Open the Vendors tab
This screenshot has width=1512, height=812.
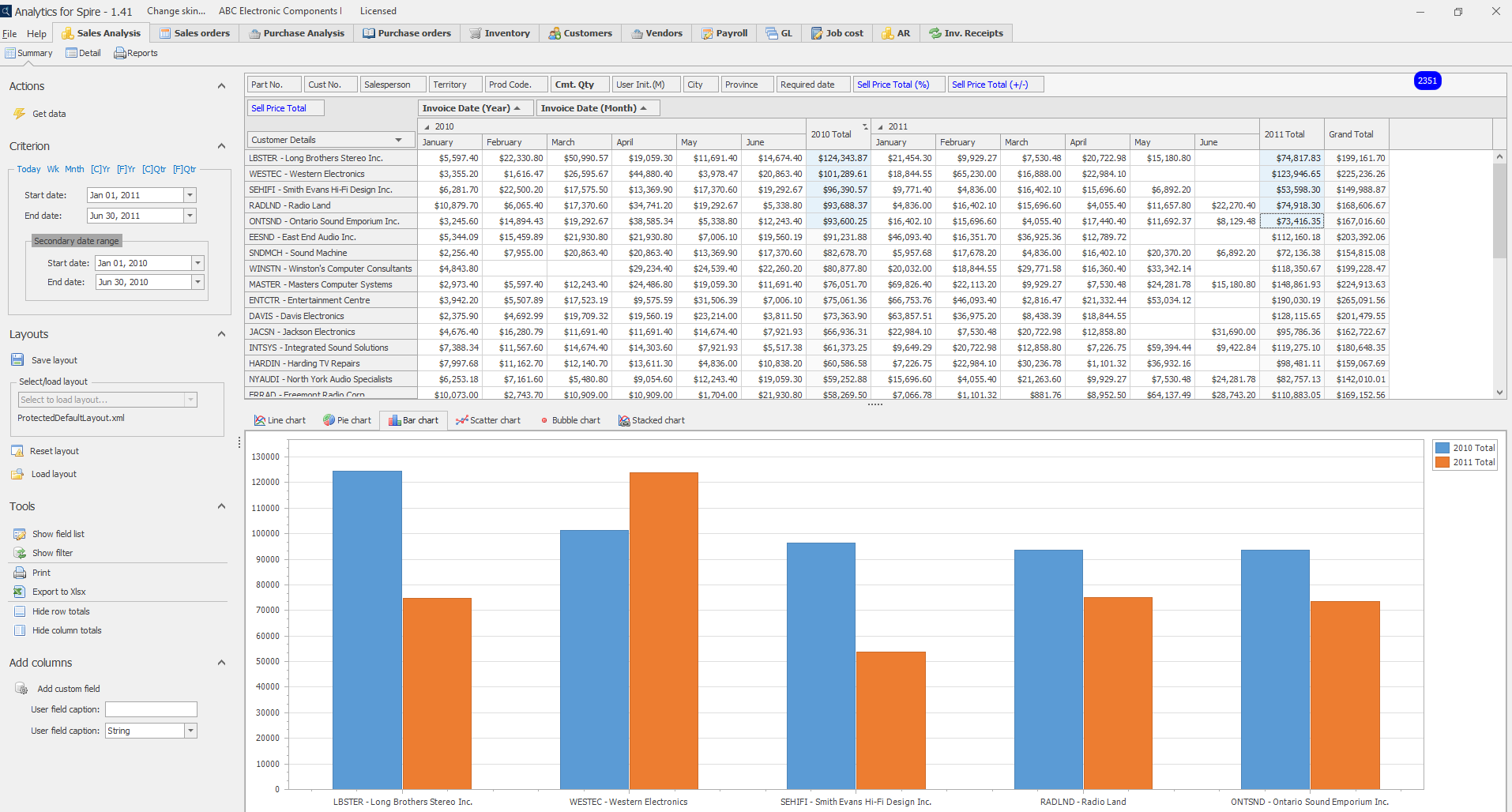point(656,33)
